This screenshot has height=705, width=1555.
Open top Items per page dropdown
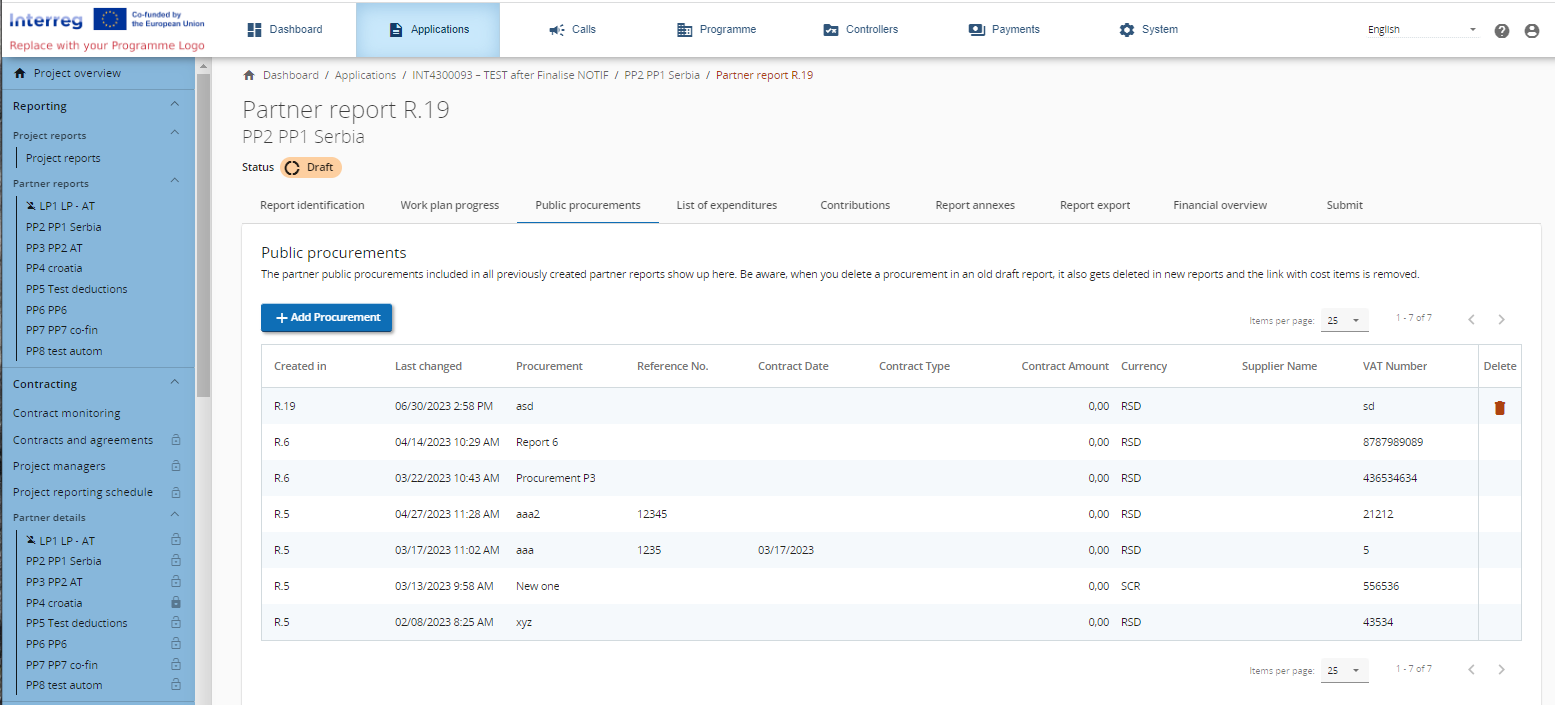pyautogui.click(x=1345, y=320)
